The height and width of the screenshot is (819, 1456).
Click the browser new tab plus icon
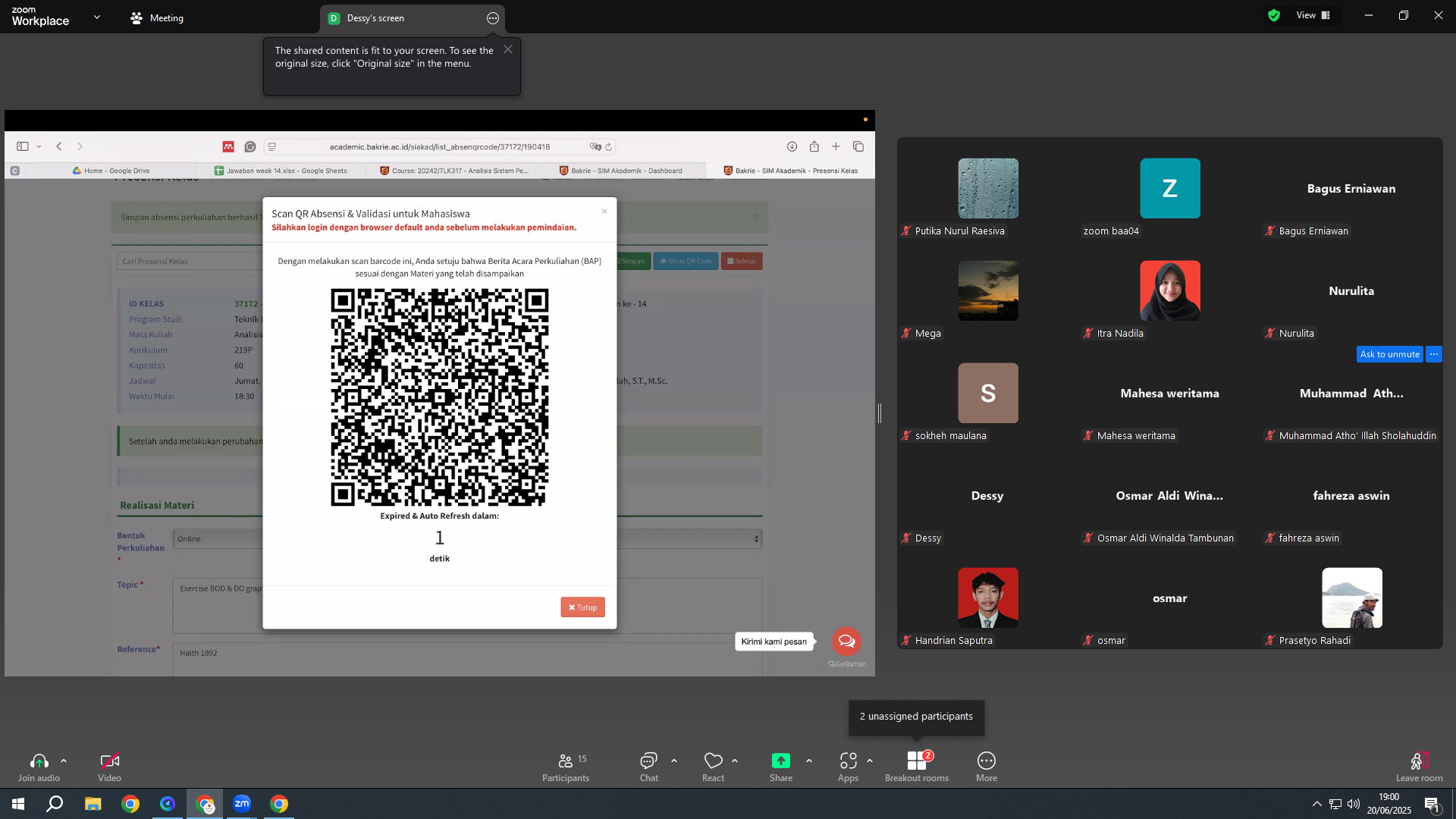[x=836, y=146]
